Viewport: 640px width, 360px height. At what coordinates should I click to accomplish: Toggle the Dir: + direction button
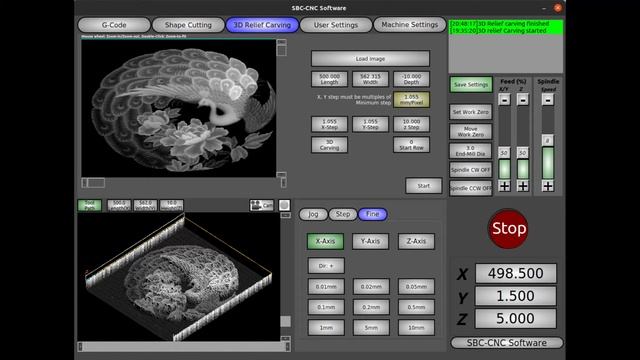(x=326, y=266)
